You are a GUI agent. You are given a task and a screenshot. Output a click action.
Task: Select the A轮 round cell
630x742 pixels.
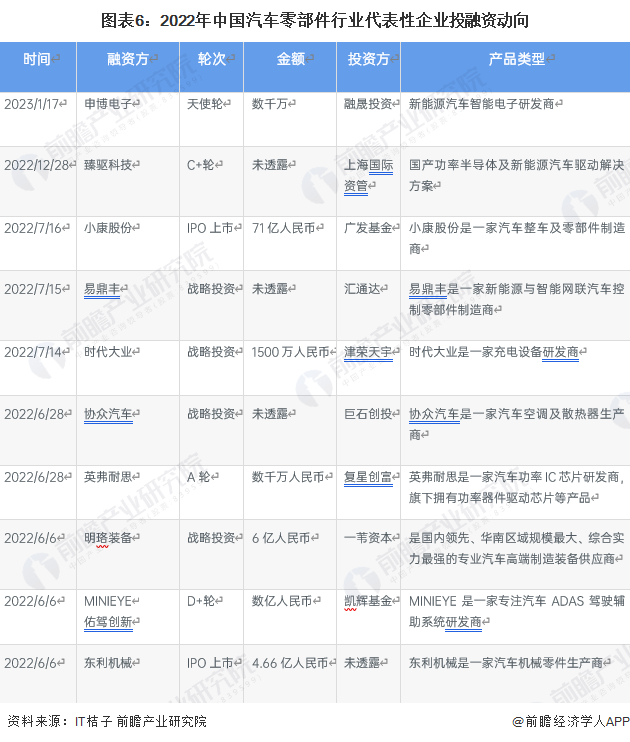tap(199, 477)
